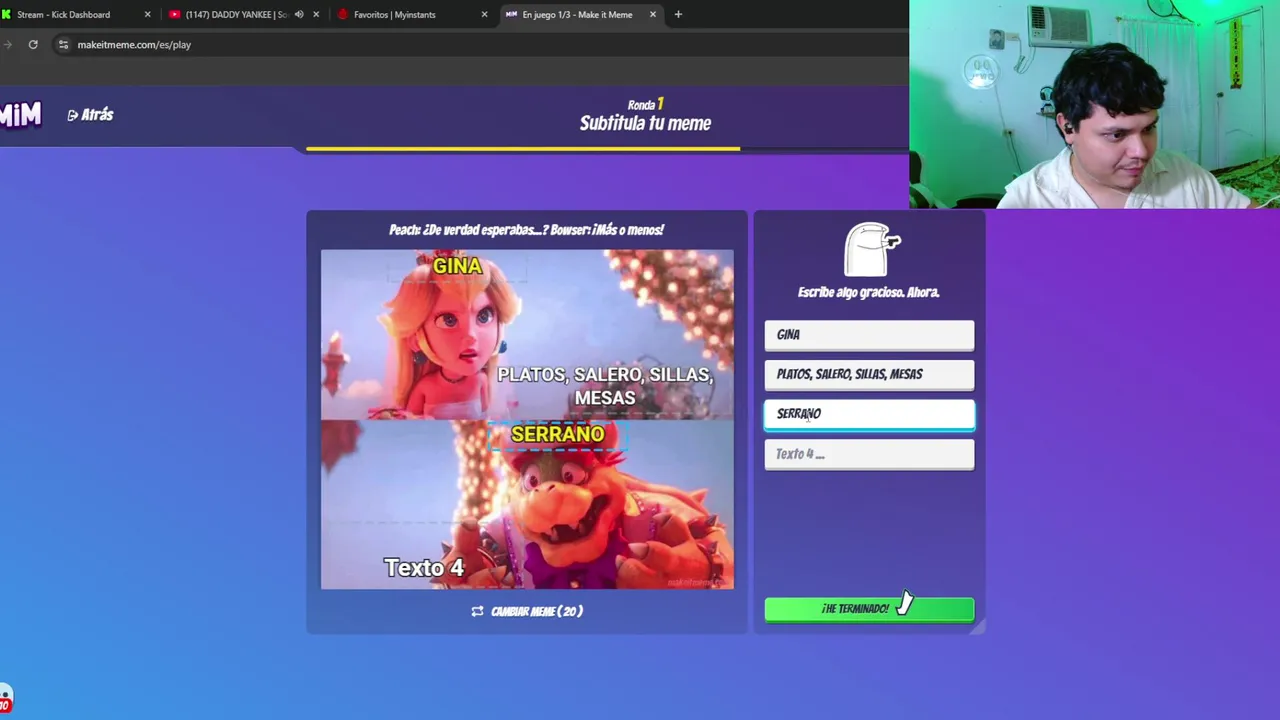Close the DADDY YANKEE YouTube tab
This screenshot has height=720, width=1280.
point(316,14)
